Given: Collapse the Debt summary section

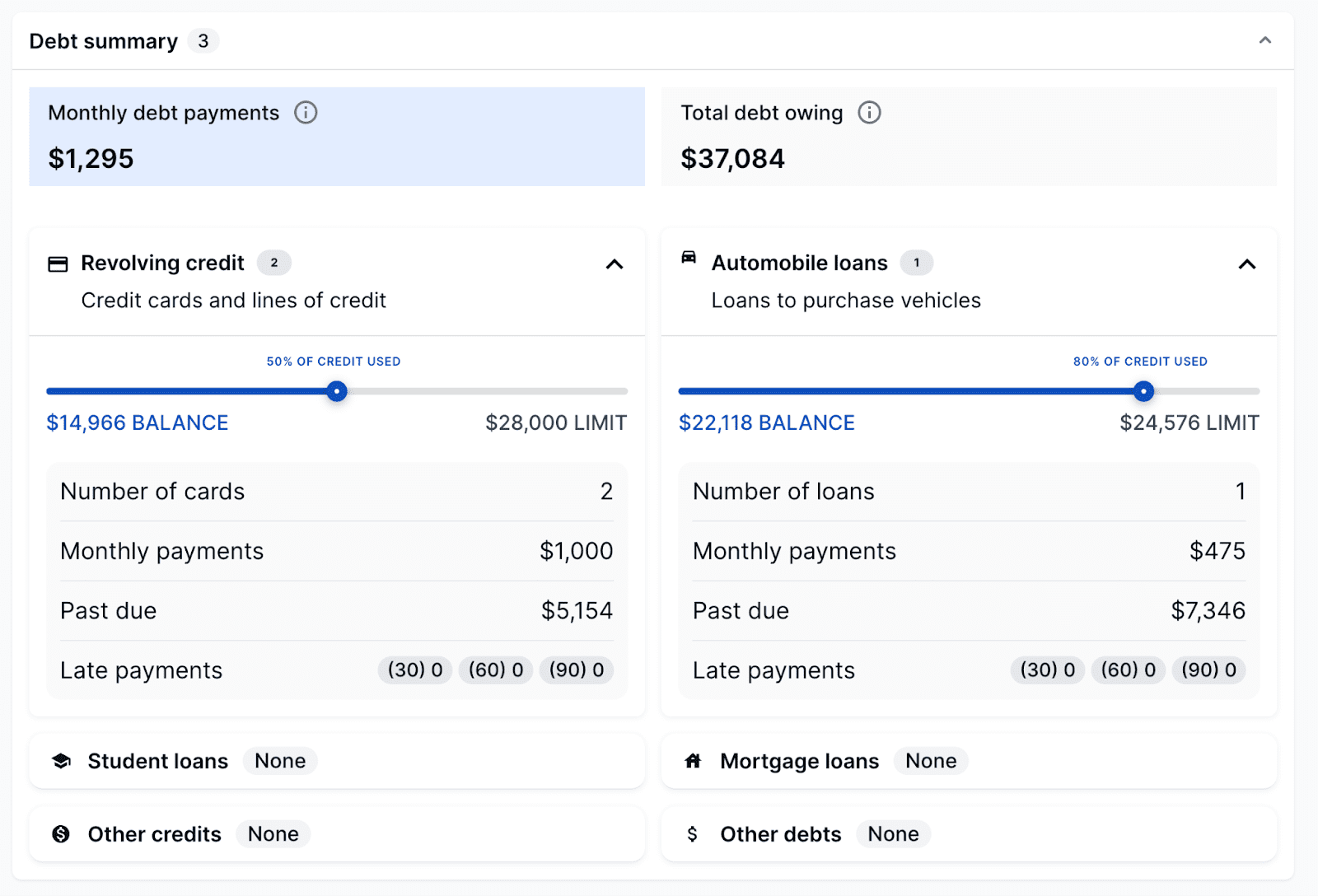Looking at the screenshot, I should pos(1264,40).
